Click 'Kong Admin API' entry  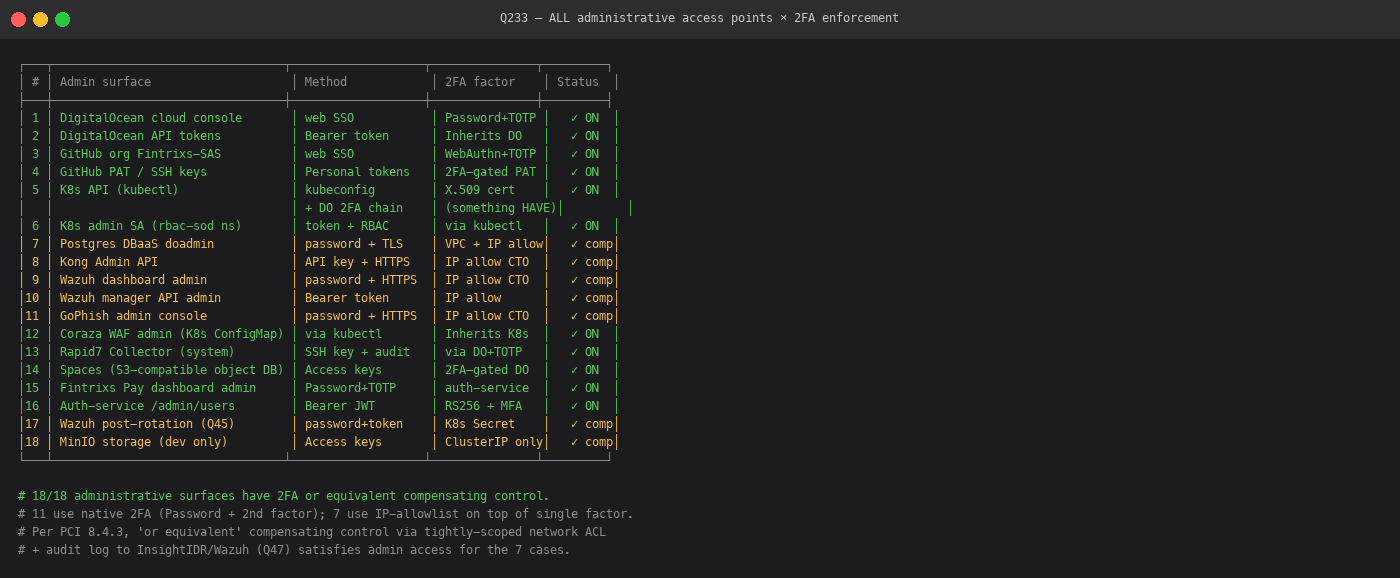point(109,262)
